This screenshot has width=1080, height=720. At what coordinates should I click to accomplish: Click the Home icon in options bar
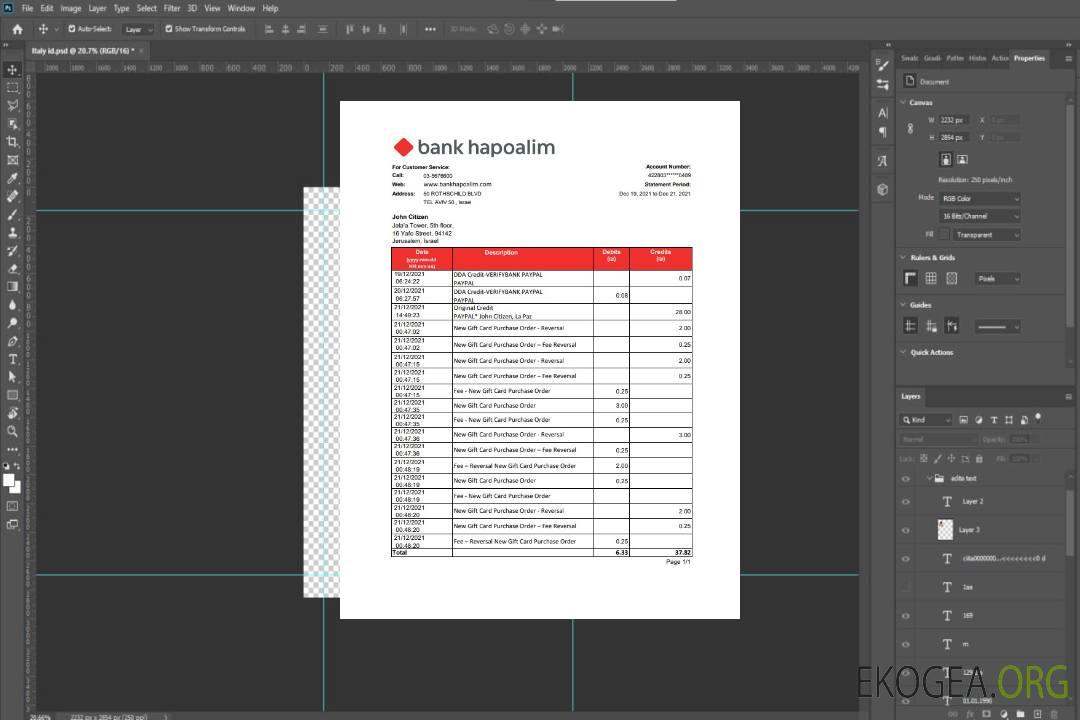coord(17,29)
